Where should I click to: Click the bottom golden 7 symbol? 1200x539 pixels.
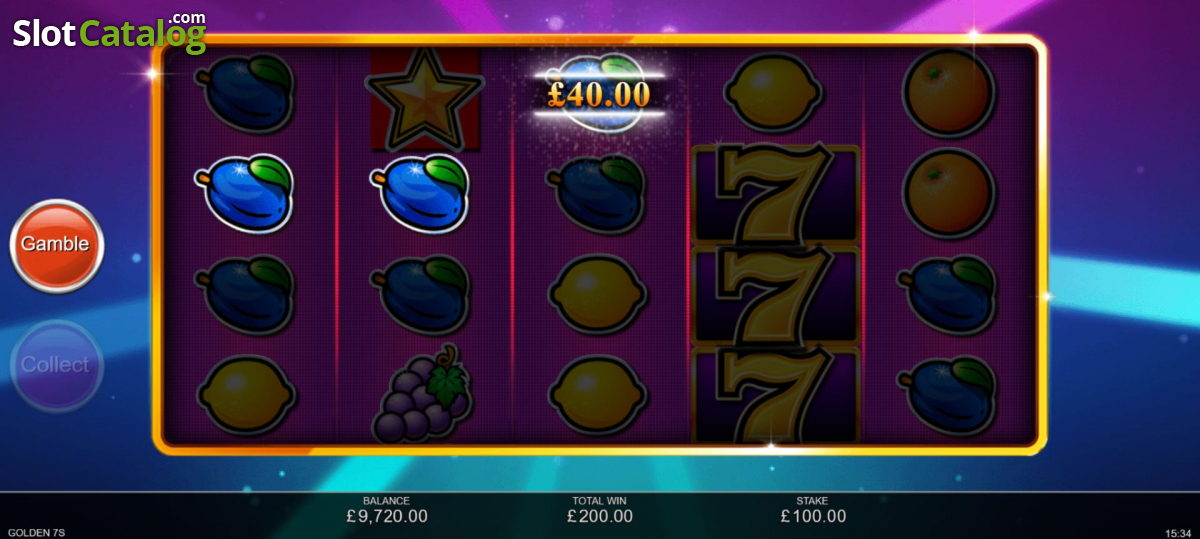click(x=775, y=395)
